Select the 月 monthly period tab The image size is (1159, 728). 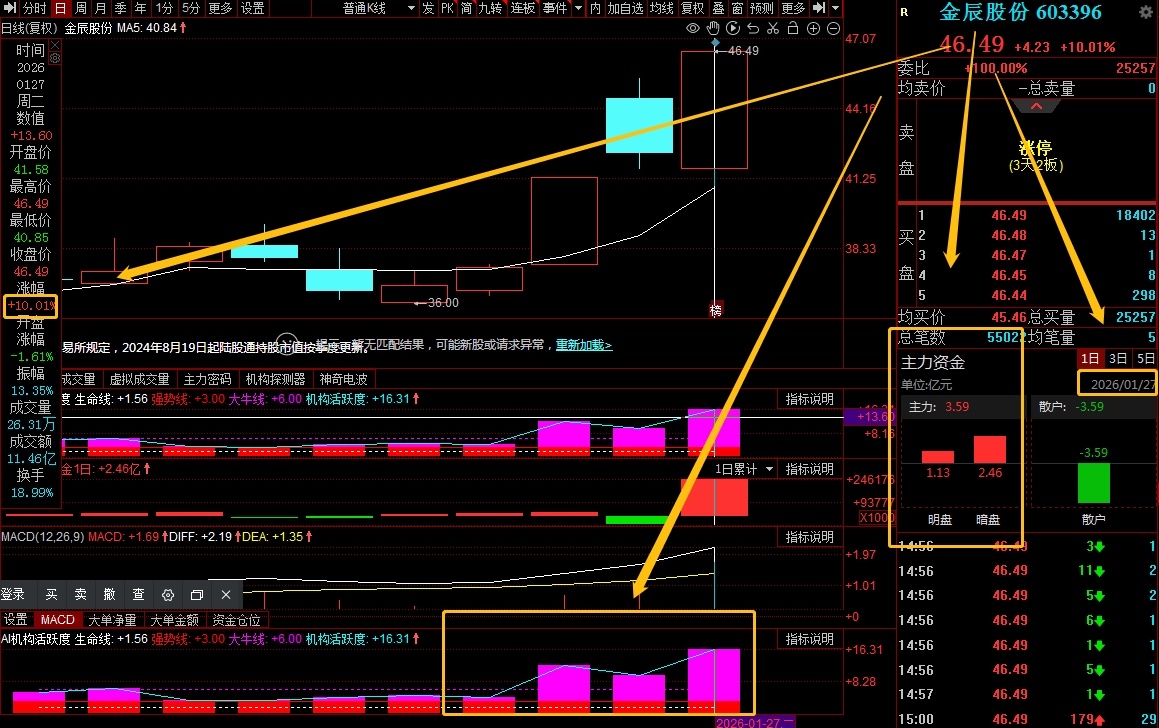pos(101,8)
